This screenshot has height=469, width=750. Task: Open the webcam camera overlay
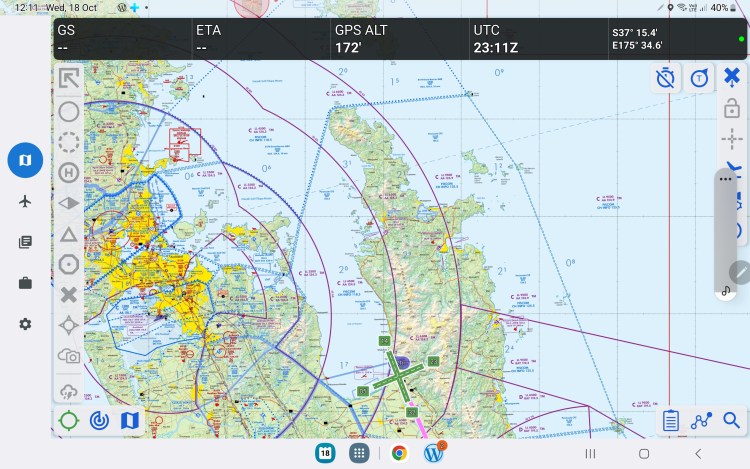69,356
